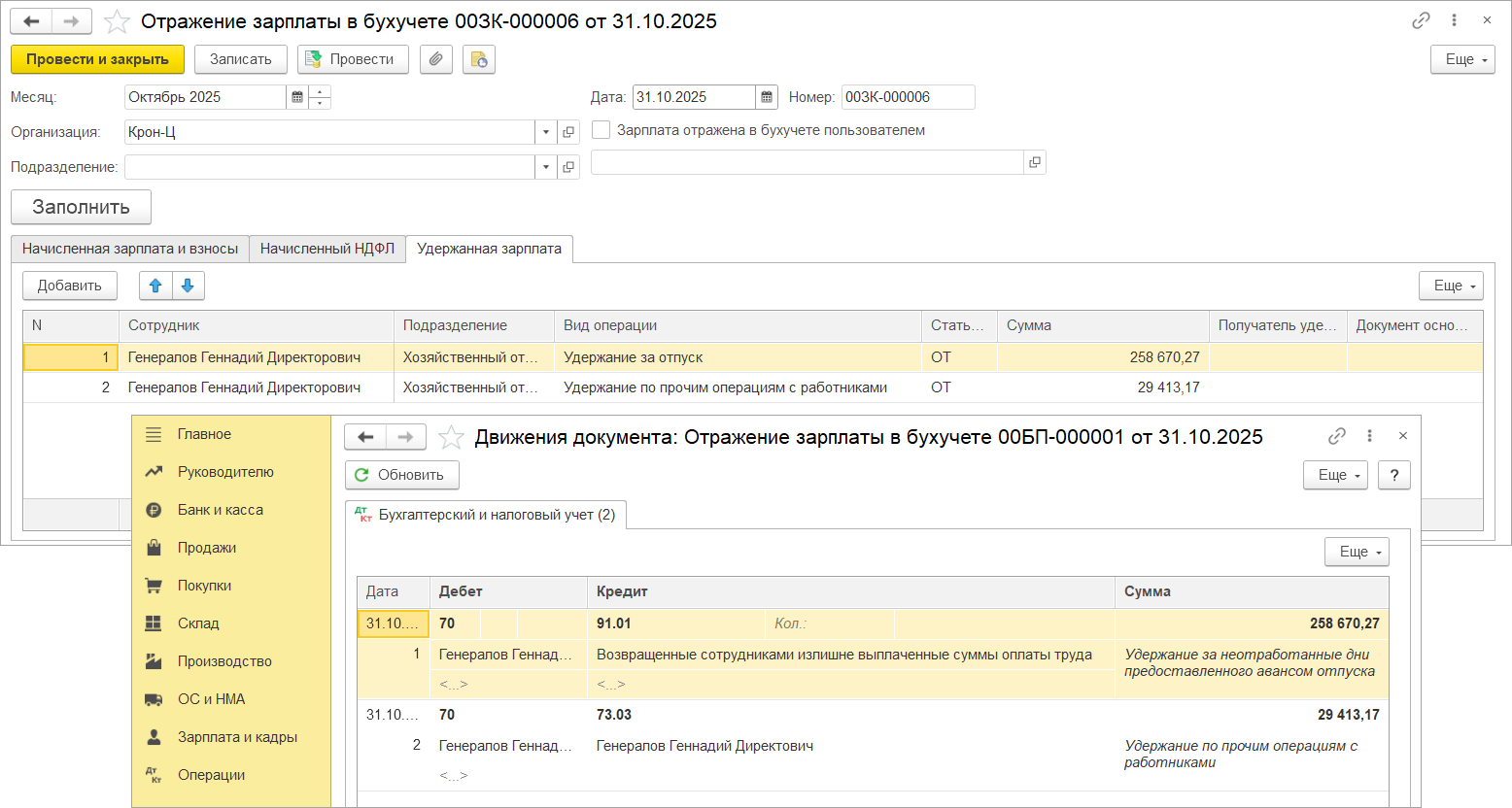The image size is (1512, 808).
Task: Enable 'Зарплата отражена в бухучете пользователем' checkbox
Action: (601, 130)
